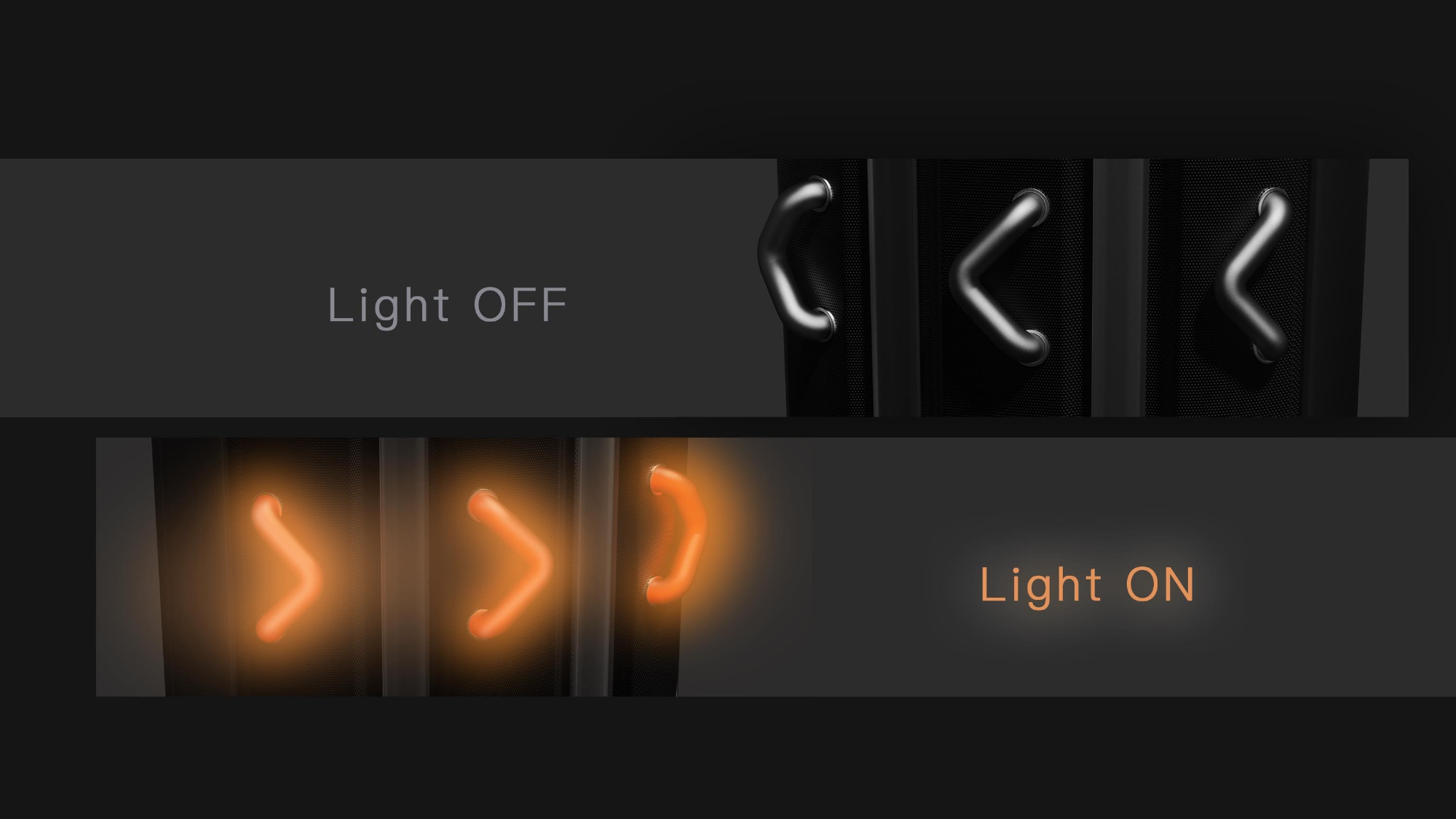Click the bottom mount of the side-view unlit handle
The image size is (1456, 819).
point(822,324)
